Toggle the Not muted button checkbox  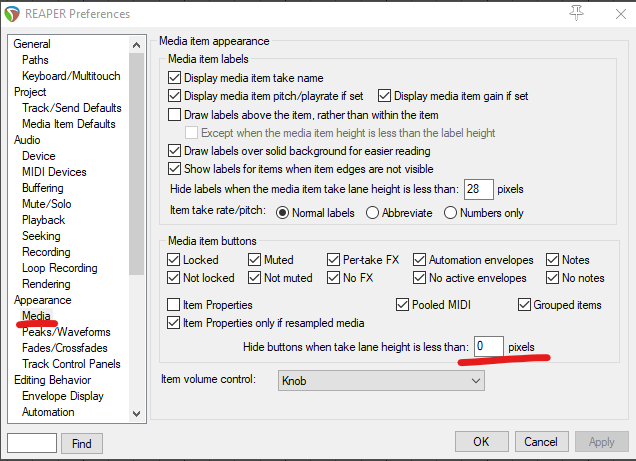tap(254, 278)
